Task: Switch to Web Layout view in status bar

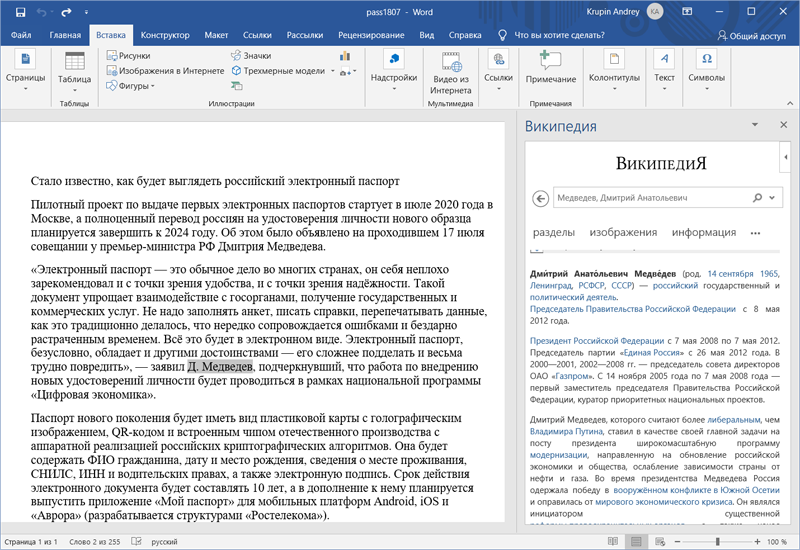Action: tap(660, 541)
